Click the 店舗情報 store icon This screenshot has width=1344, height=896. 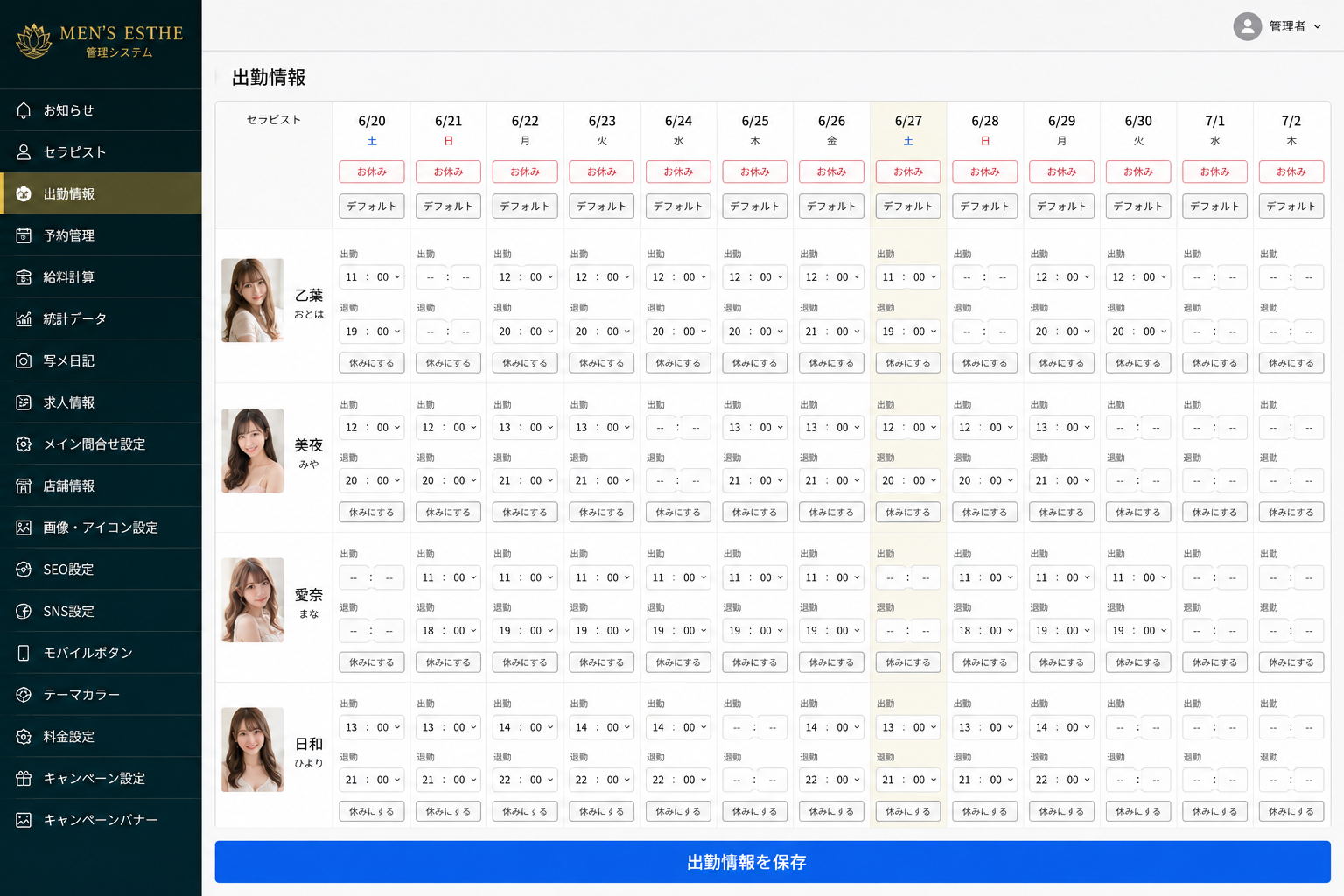coord(24,486)
